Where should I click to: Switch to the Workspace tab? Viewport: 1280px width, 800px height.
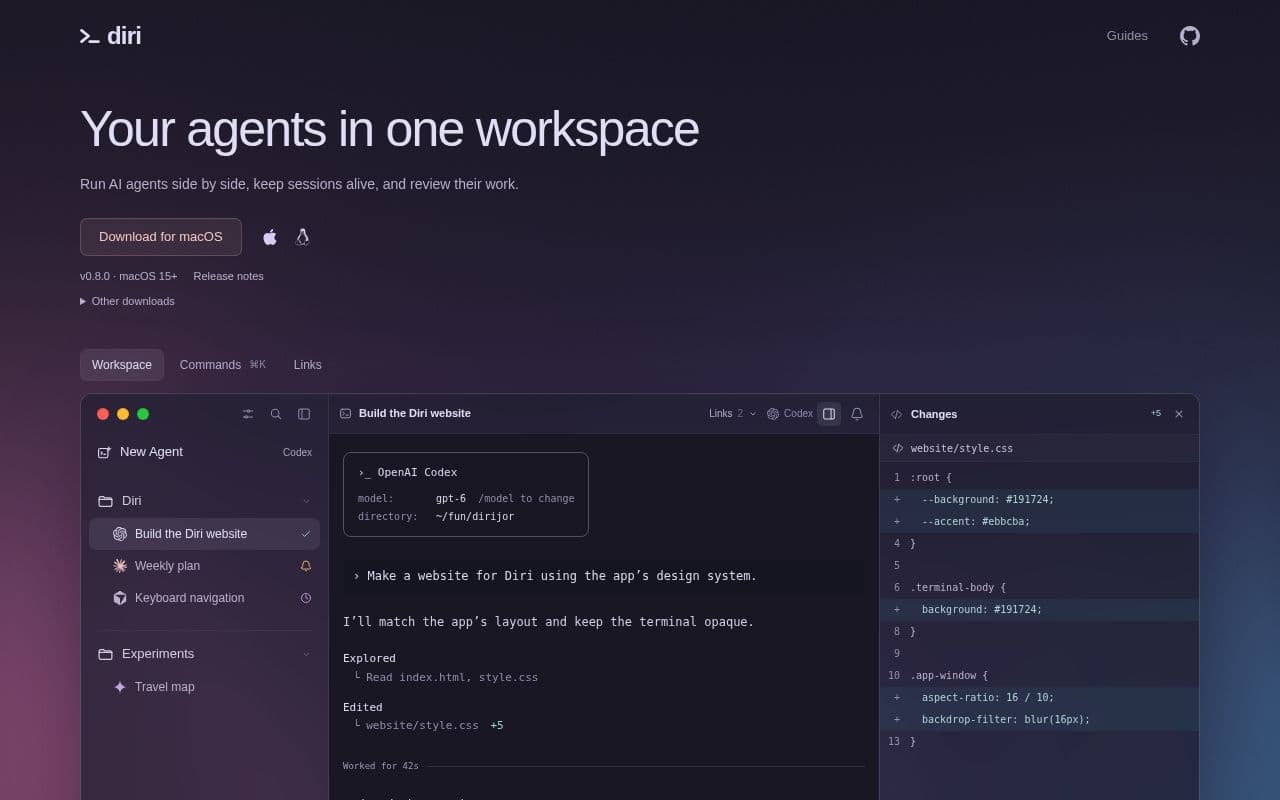click(122, 365)
